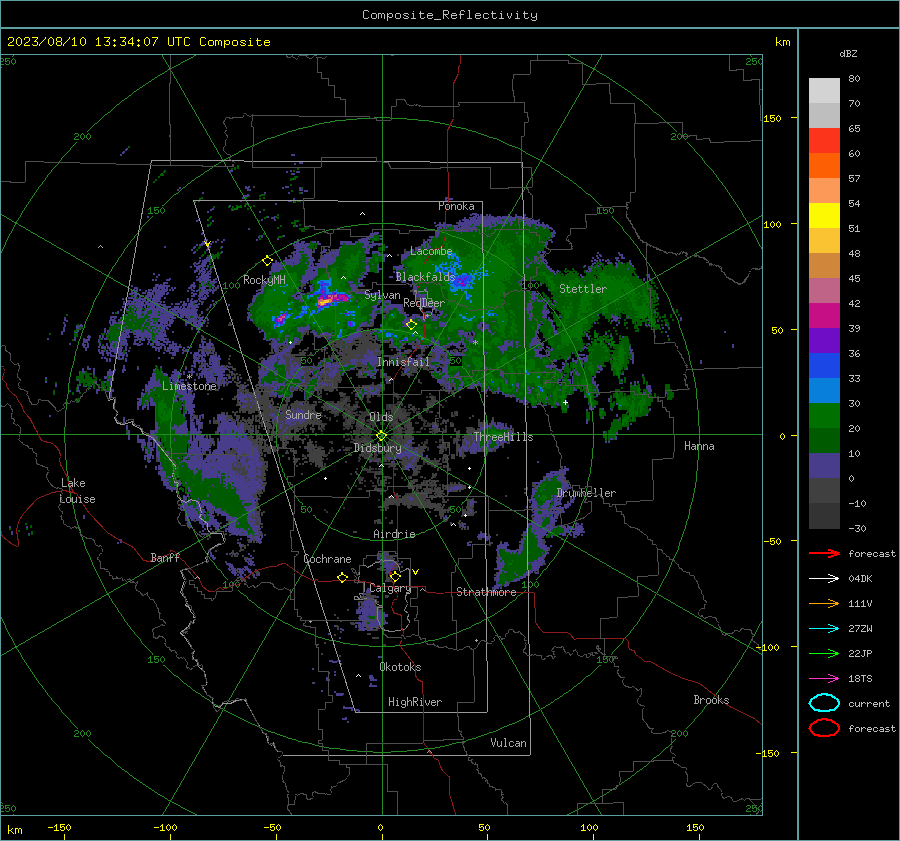The image size is (900, 841).
Task: Select the Sundre label
Action: coord(303,414)
